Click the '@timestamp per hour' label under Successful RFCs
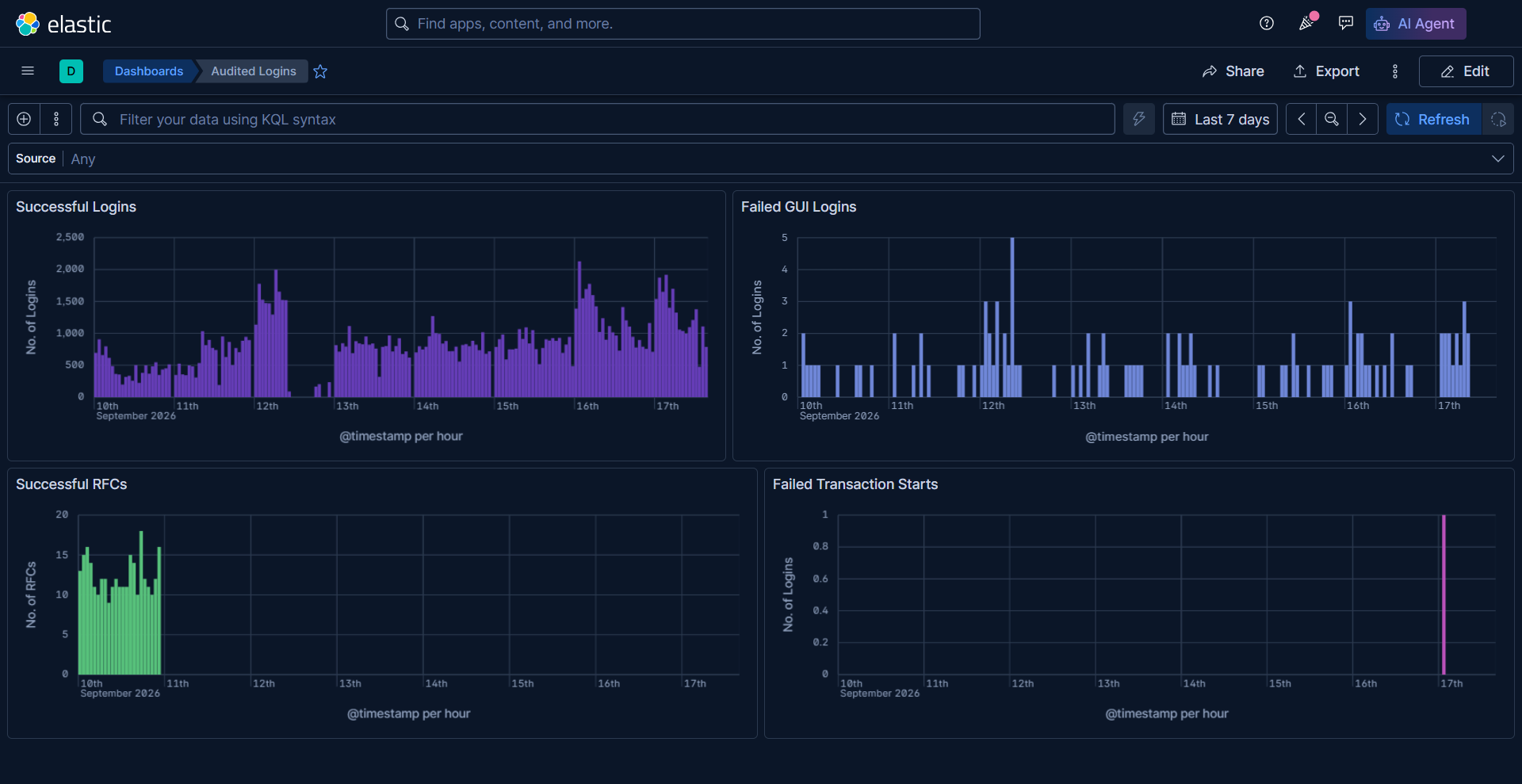The width and height of the screenshot is (1522, 784). click(408, 713)
